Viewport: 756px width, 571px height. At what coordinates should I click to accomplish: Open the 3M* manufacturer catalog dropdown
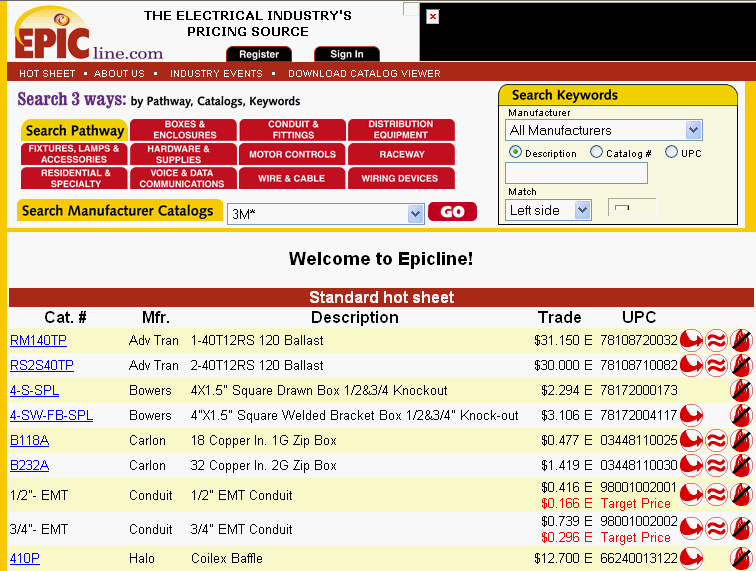(325, 214)
